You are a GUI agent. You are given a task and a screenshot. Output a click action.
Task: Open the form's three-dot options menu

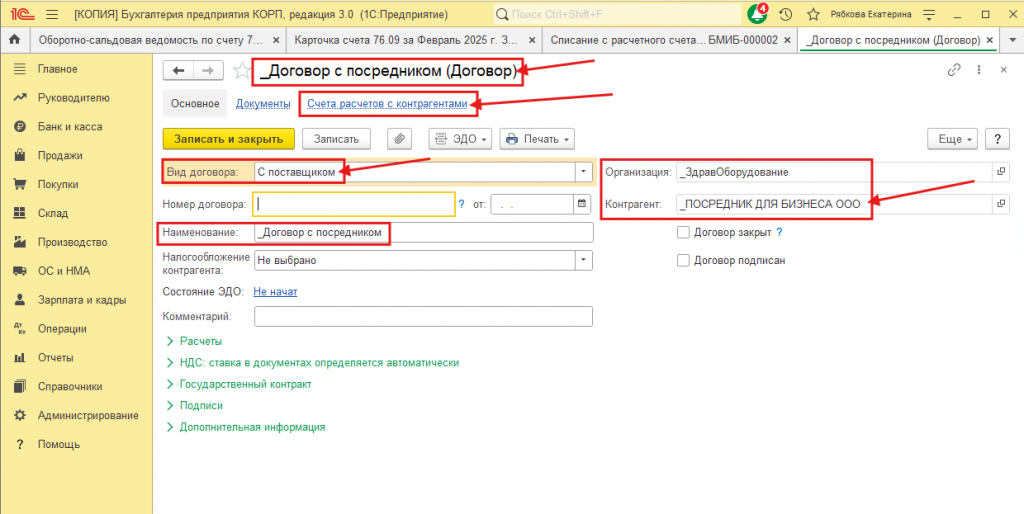[x=978, y=70]
